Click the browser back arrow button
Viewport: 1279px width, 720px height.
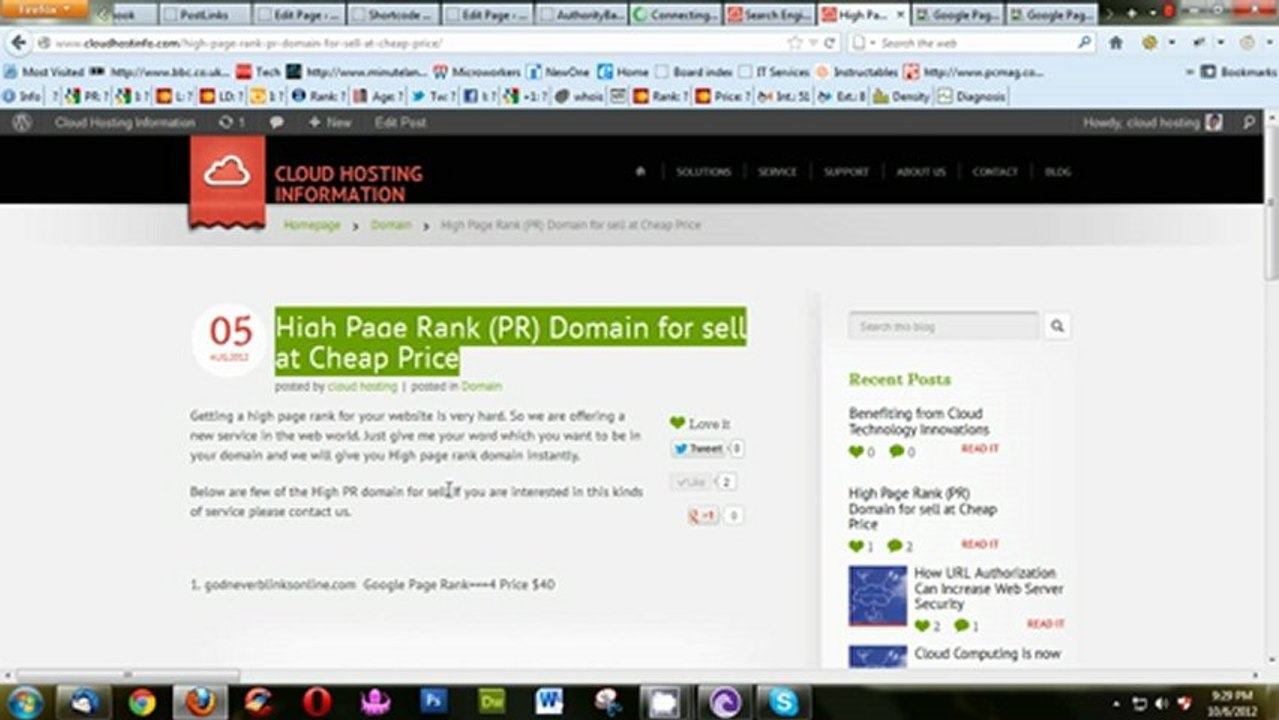tap(18, 43)
